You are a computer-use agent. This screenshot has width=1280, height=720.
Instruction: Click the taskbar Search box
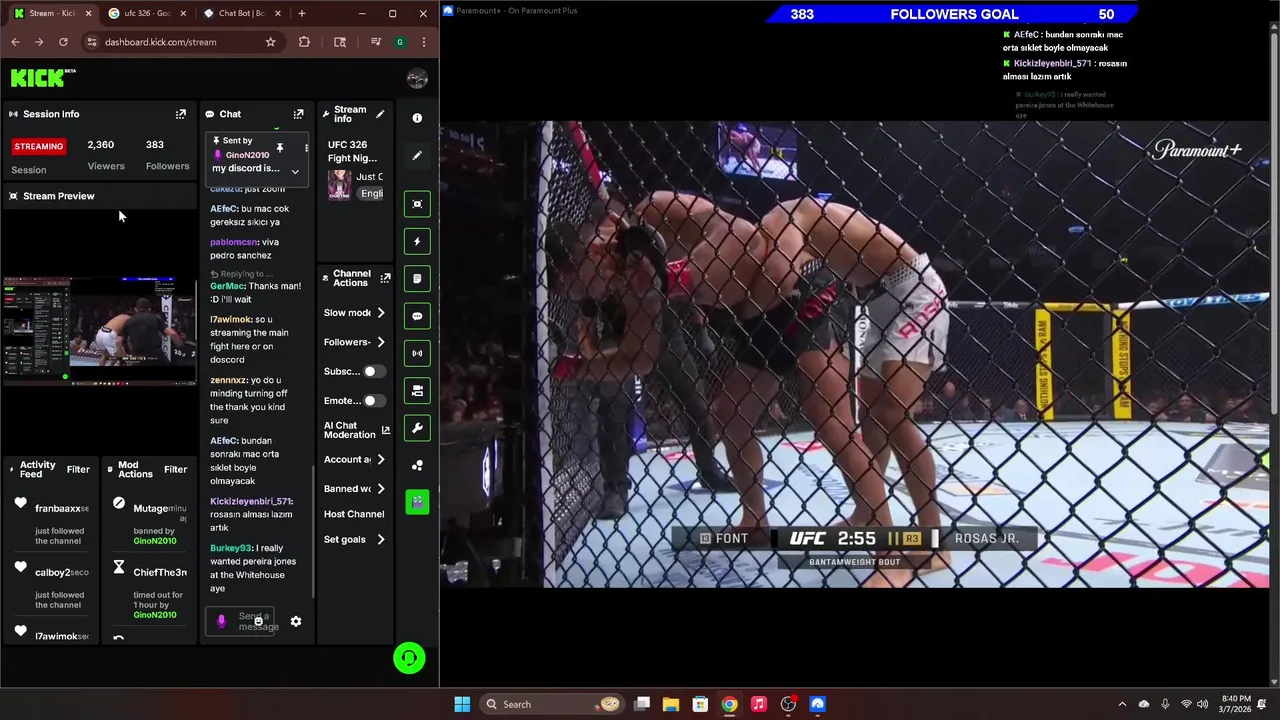pyautogui.click(x=552, y=704)
